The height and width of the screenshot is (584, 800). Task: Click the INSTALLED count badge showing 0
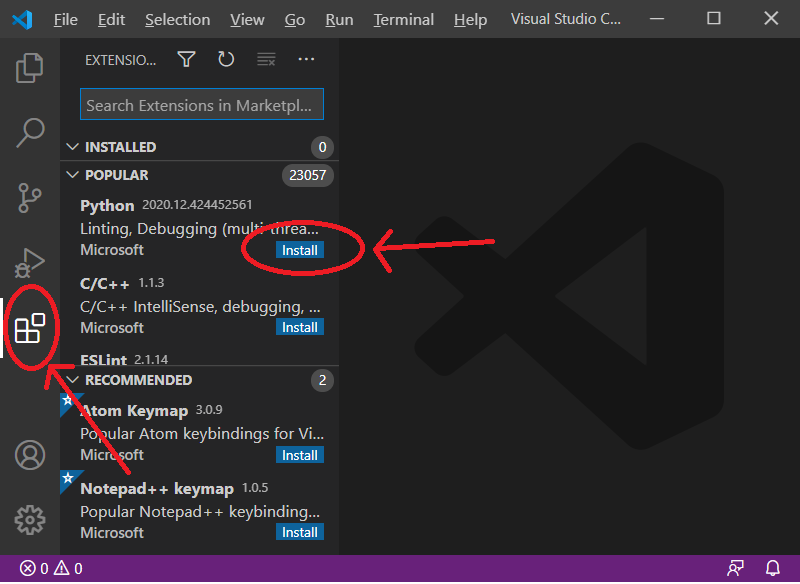(x=322, y=147)
